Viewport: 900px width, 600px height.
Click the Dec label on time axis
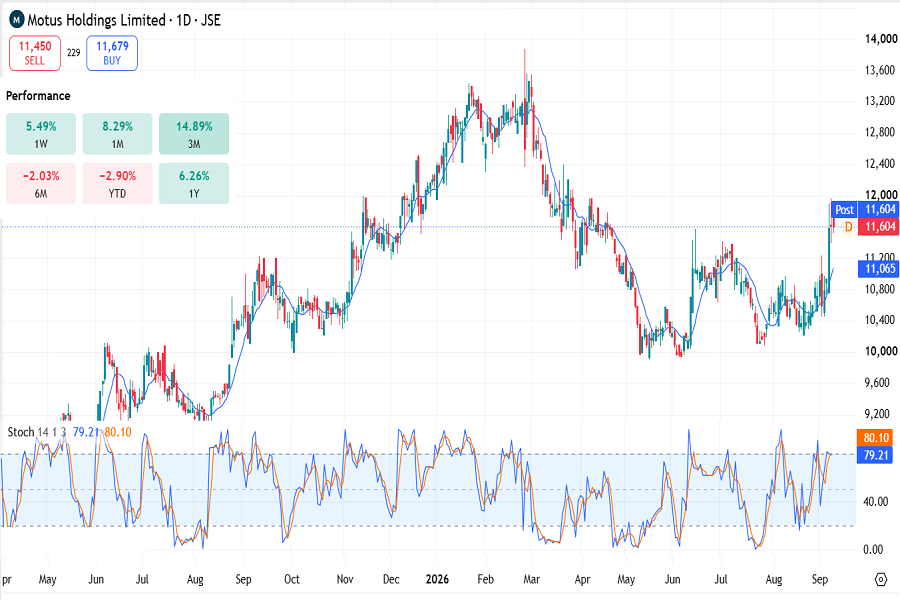pos(391,579)
